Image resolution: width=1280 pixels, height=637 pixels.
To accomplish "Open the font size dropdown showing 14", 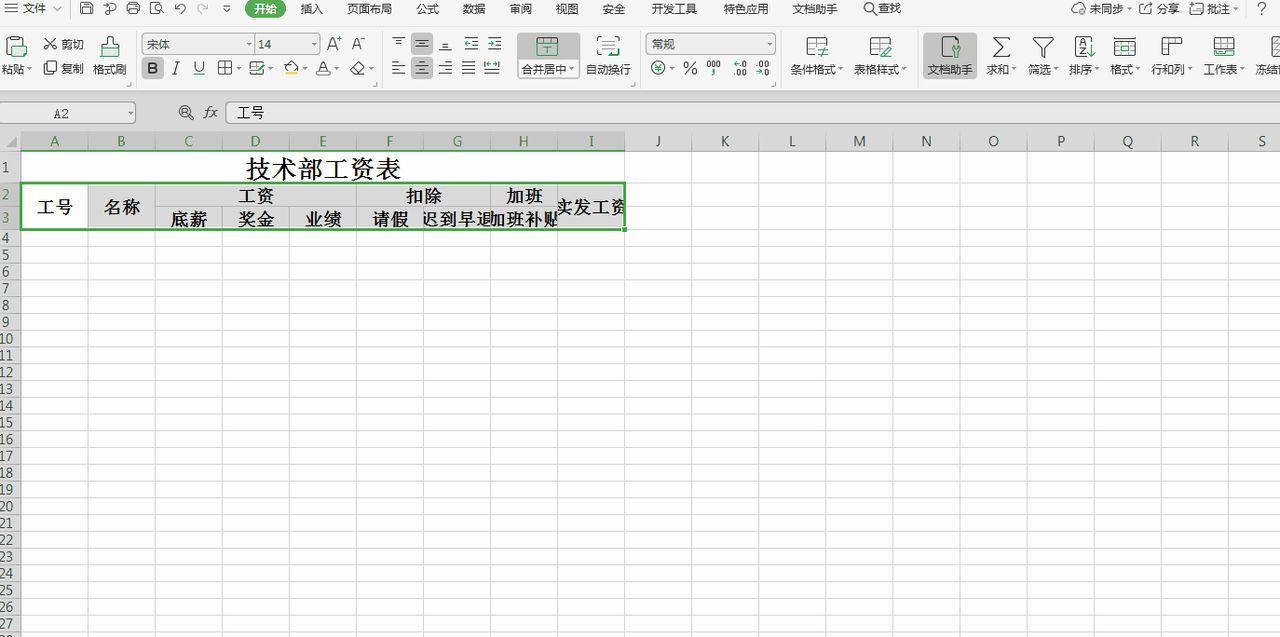I will 314,45.
